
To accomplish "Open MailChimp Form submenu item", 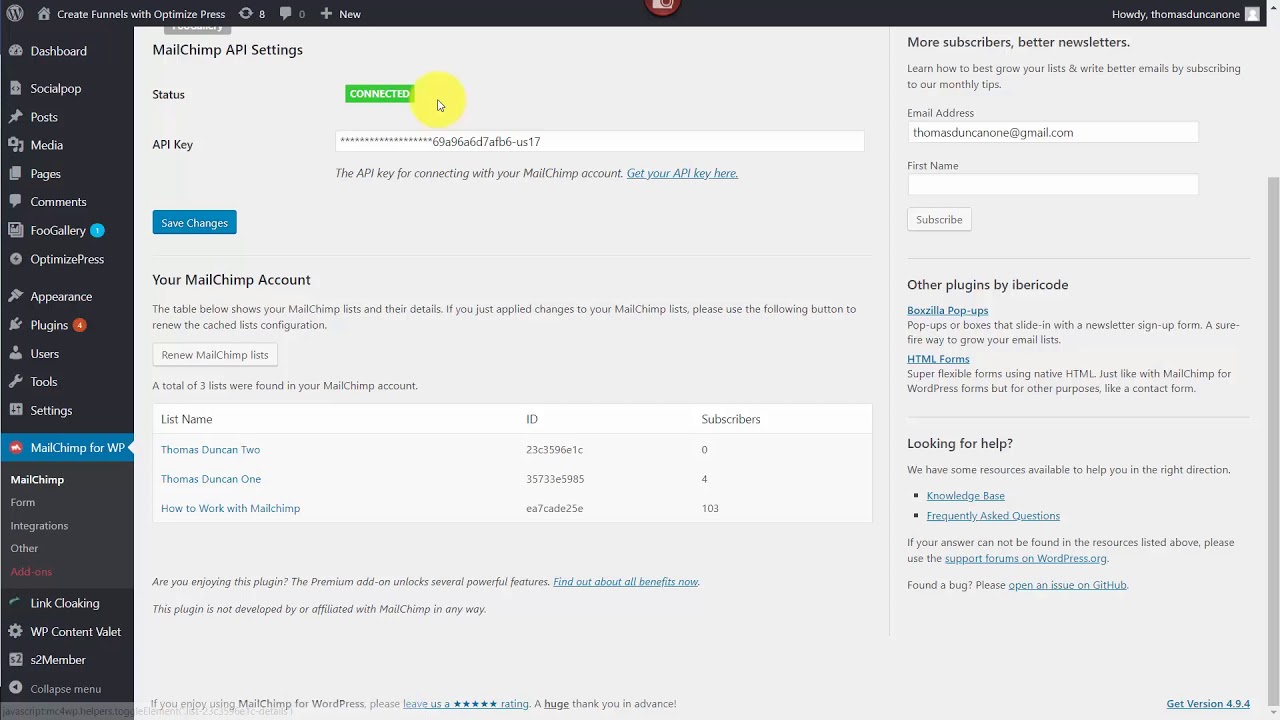I will pos(22,502).
